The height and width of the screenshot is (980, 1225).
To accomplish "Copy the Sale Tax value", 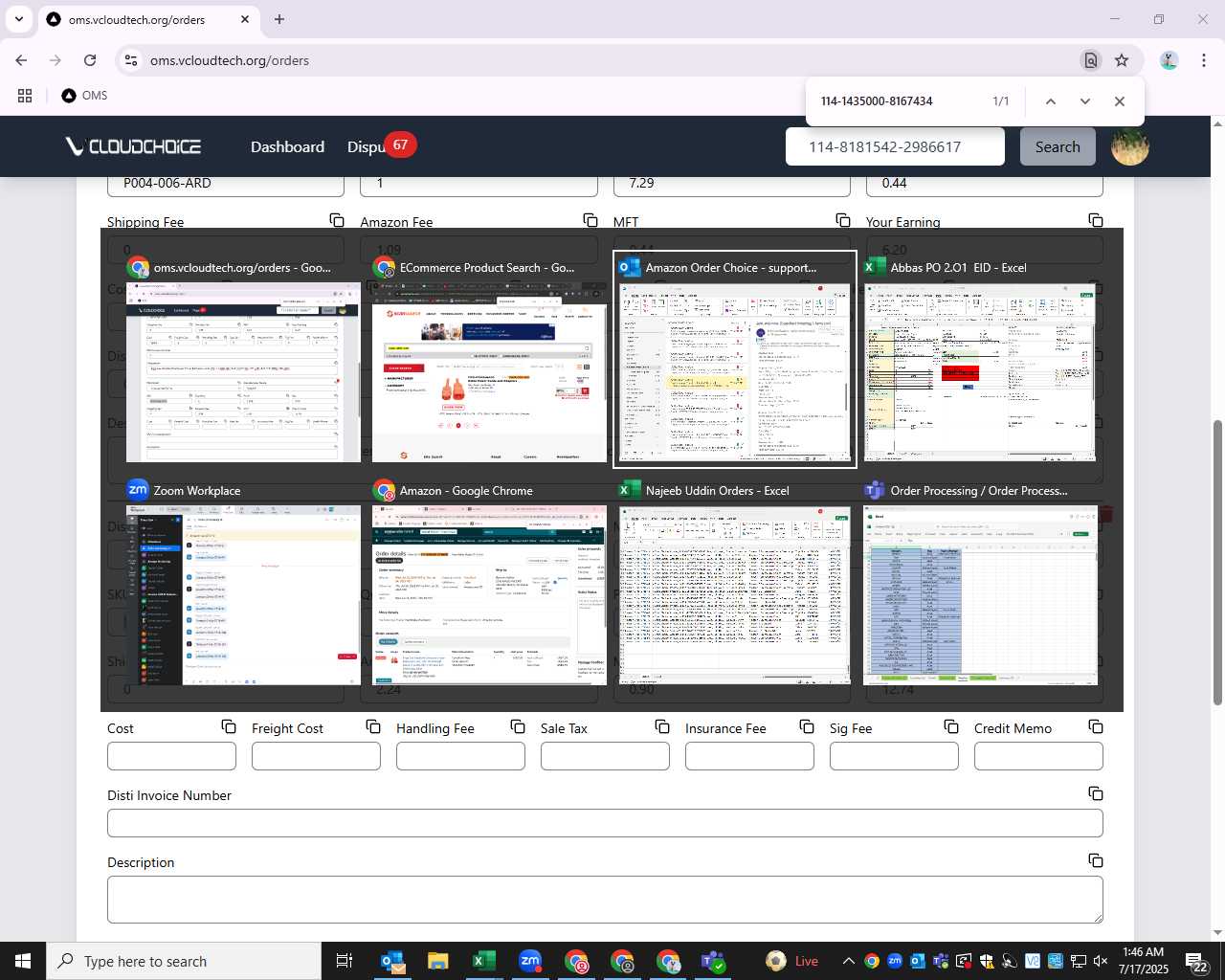I will click(x=662, y=727).
